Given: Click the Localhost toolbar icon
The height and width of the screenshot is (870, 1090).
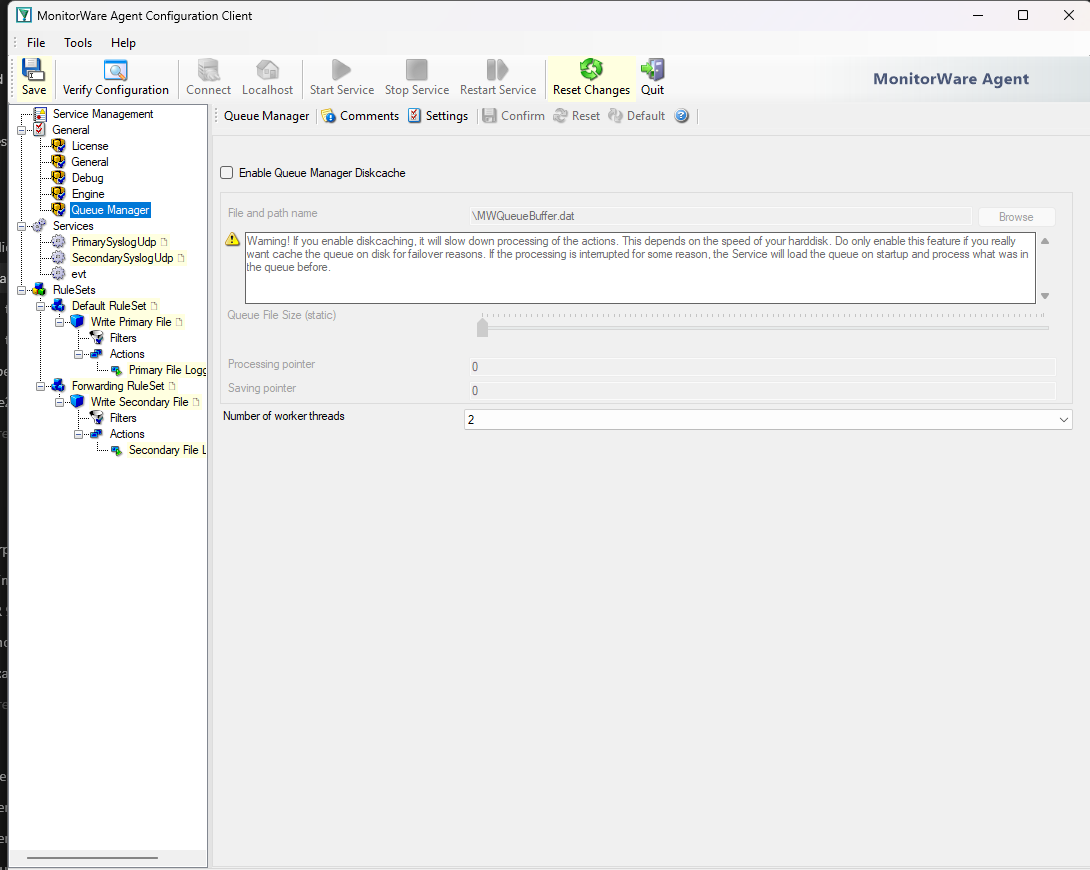Looking at the screenshot, I should (268, 70).
